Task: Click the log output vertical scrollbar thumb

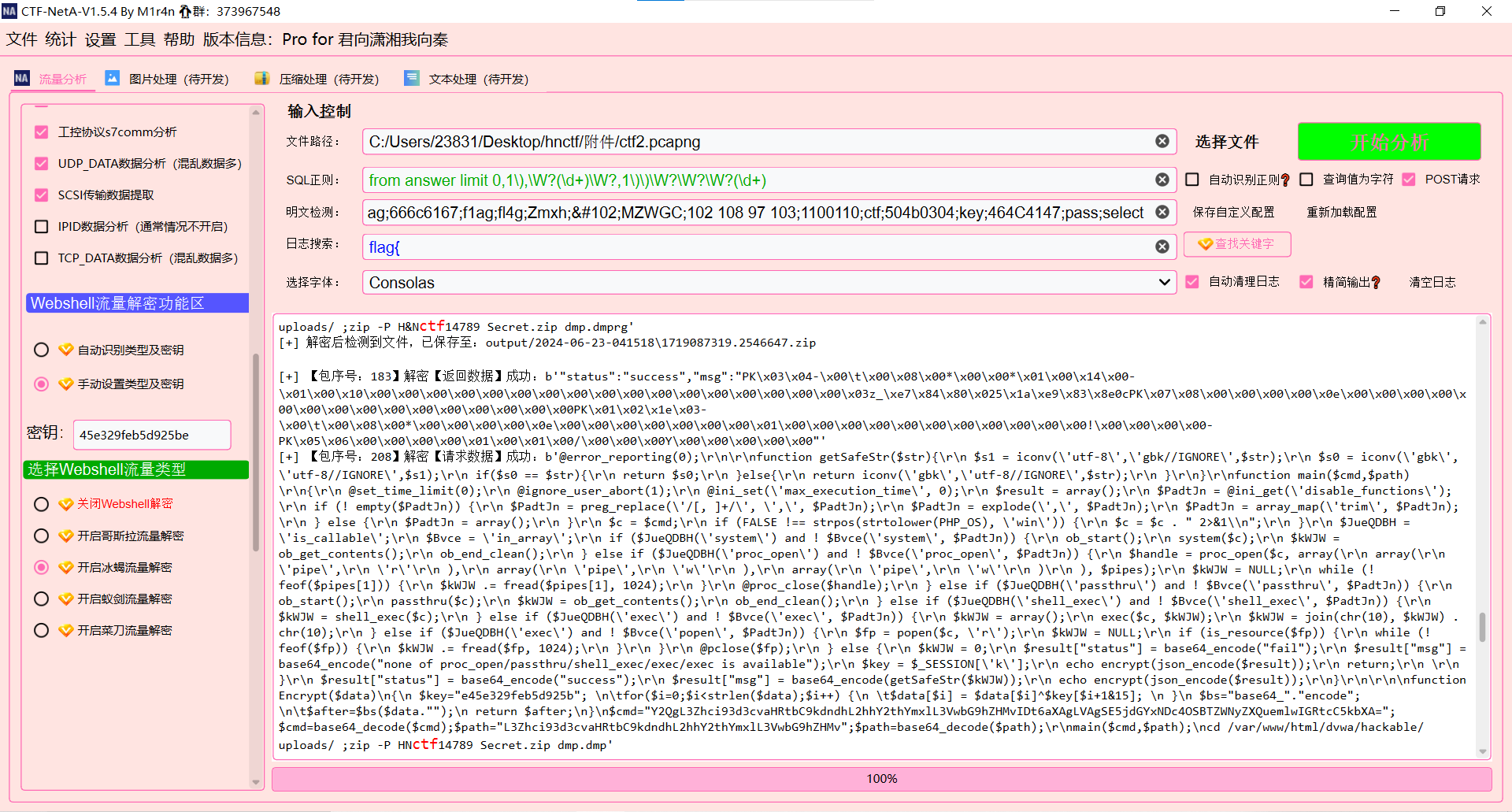Action: point(1483,627)
